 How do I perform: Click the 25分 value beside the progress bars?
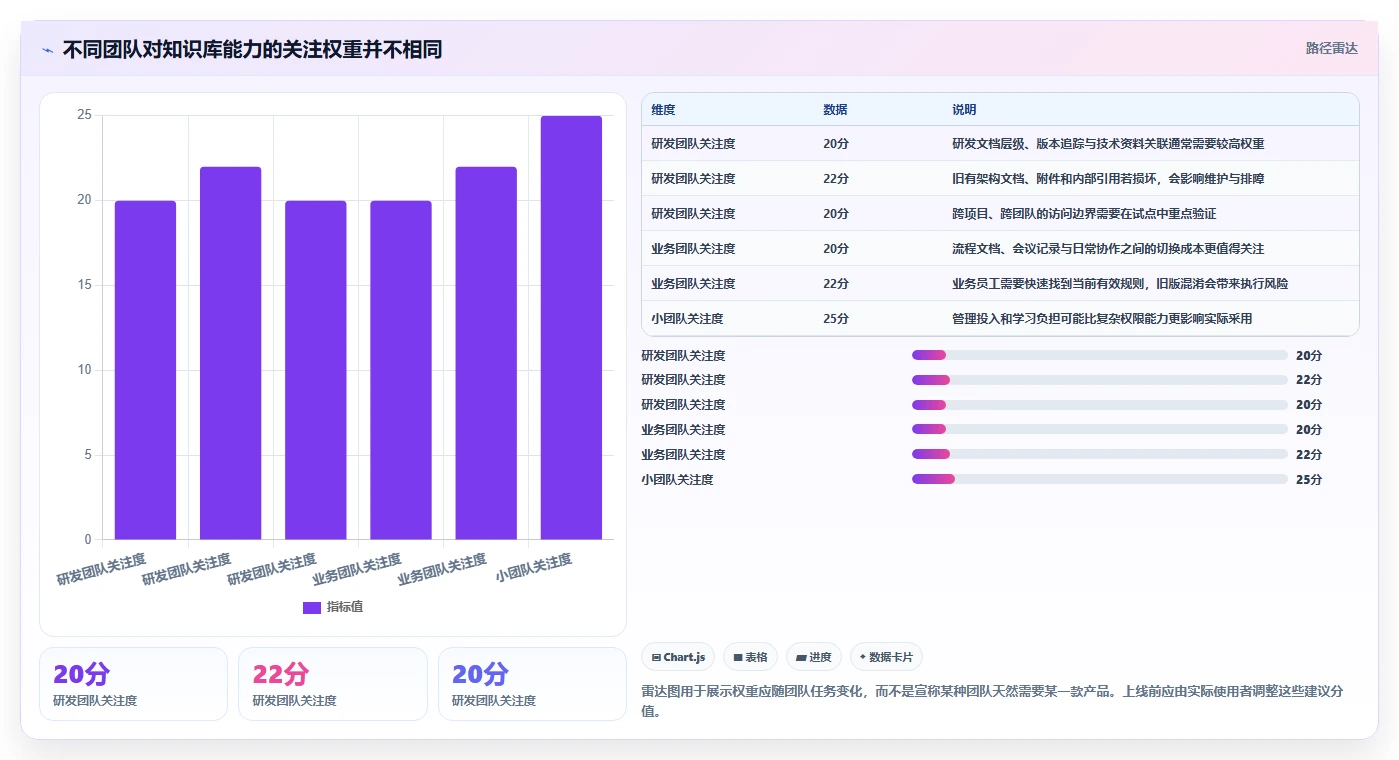[x=1308, y=480]
